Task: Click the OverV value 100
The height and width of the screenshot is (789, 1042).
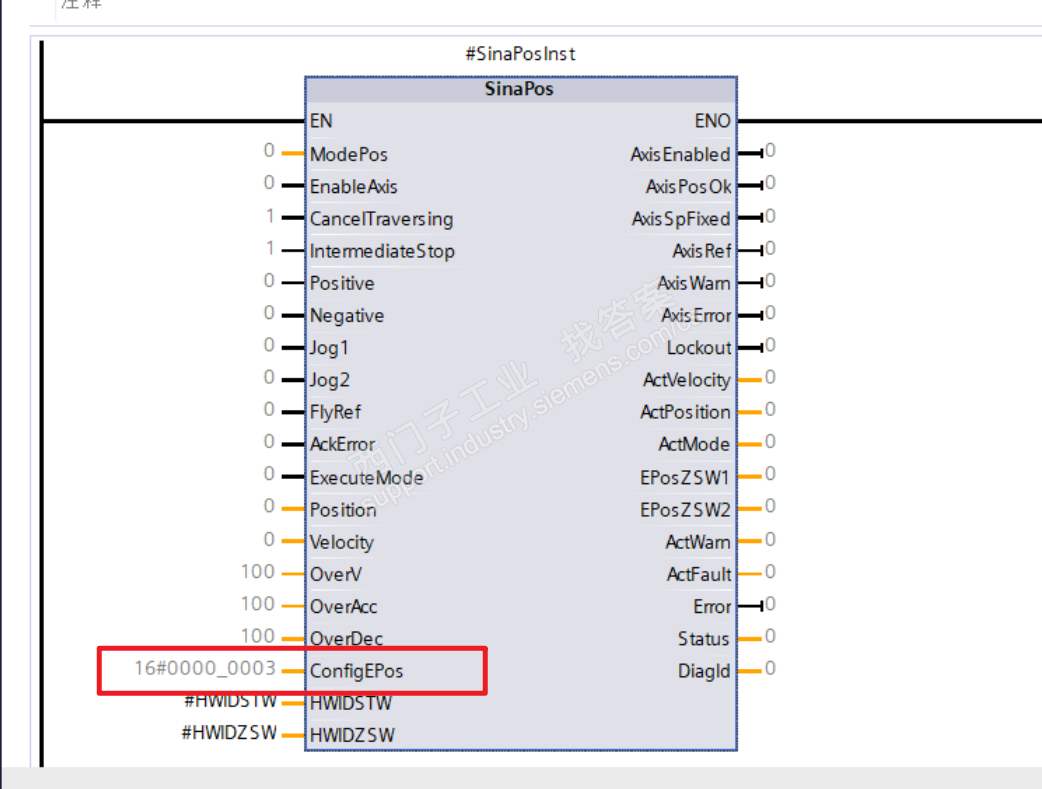Action: (258, 572)
